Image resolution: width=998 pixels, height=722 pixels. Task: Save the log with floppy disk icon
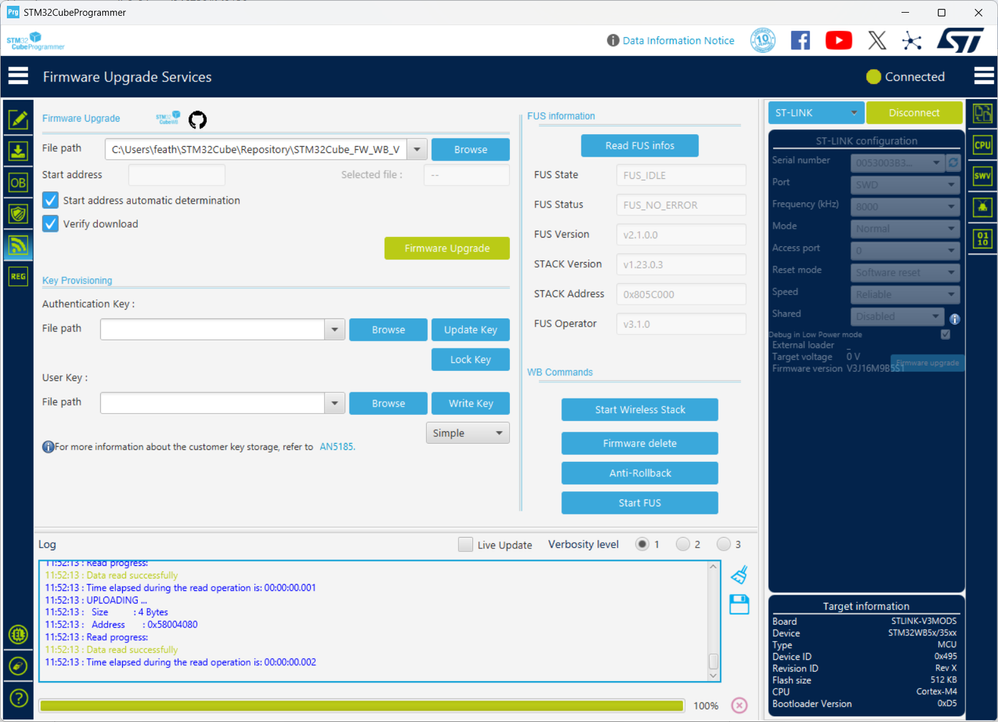739,604
